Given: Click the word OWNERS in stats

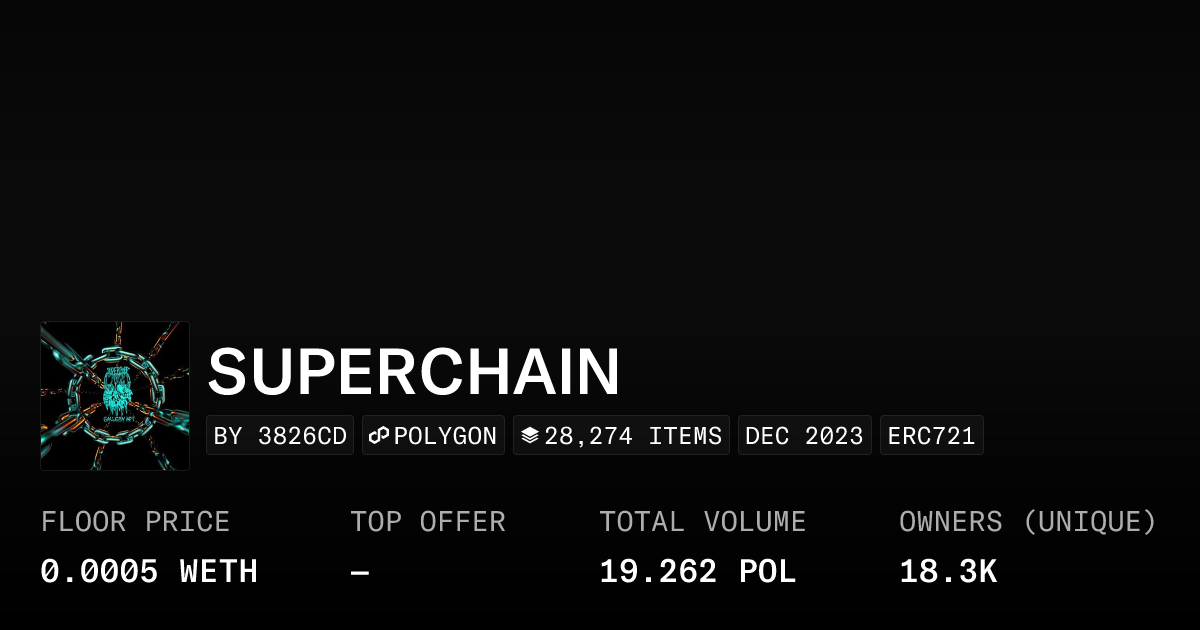Looking at the screenshot, I should click(950, 522).
